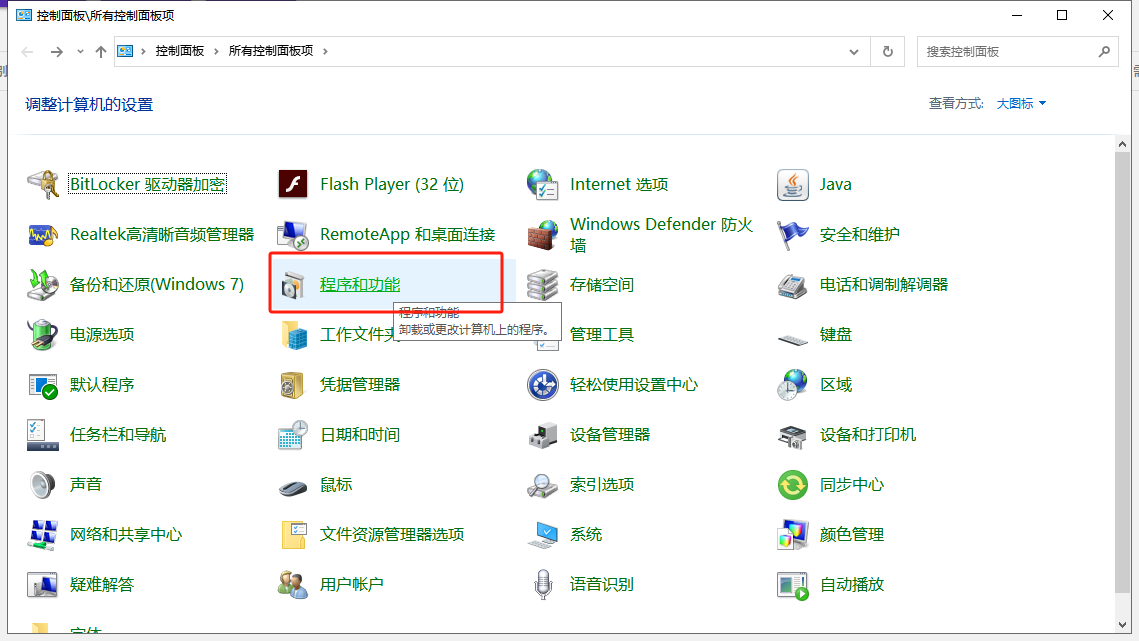Click the 颜色管理 monitor icon

coord(793,535)
